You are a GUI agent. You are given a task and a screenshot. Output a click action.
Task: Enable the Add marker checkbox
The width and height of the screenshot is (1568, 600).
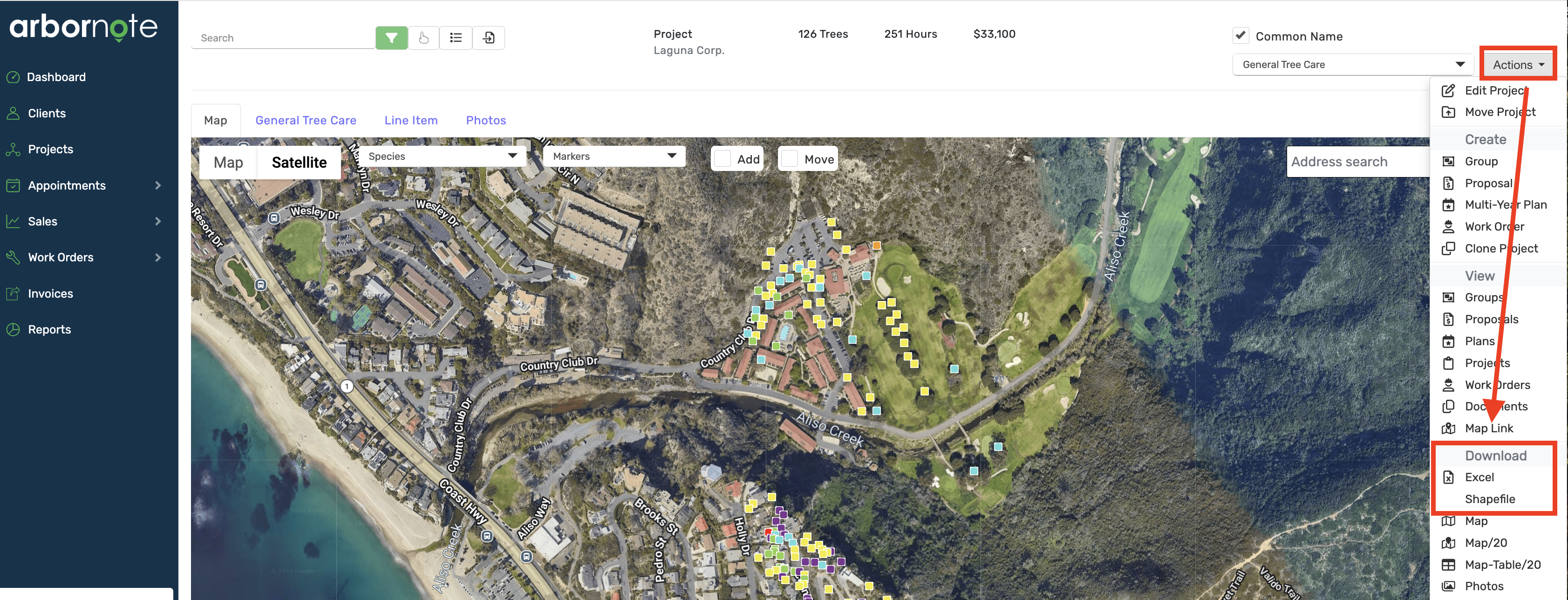click(x=722, y=159)
